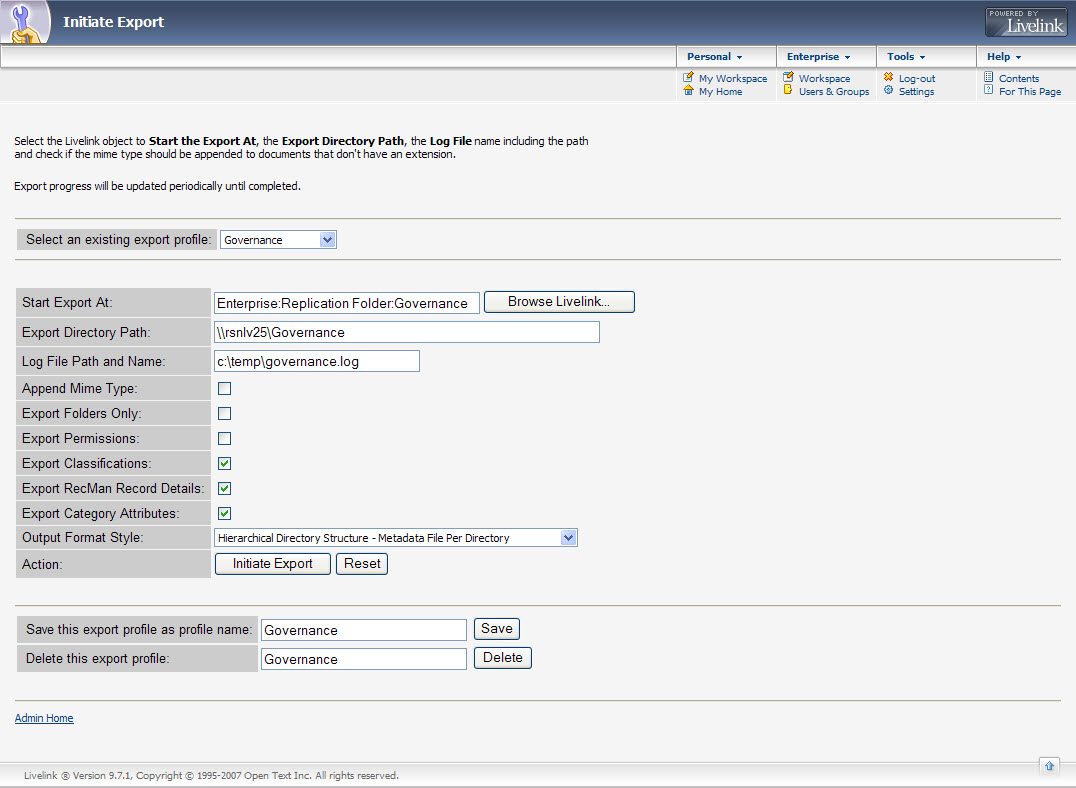This screenshot has height=788, width=1076.
Task: Click the My Workspace icon
Action: pos(688,78)
